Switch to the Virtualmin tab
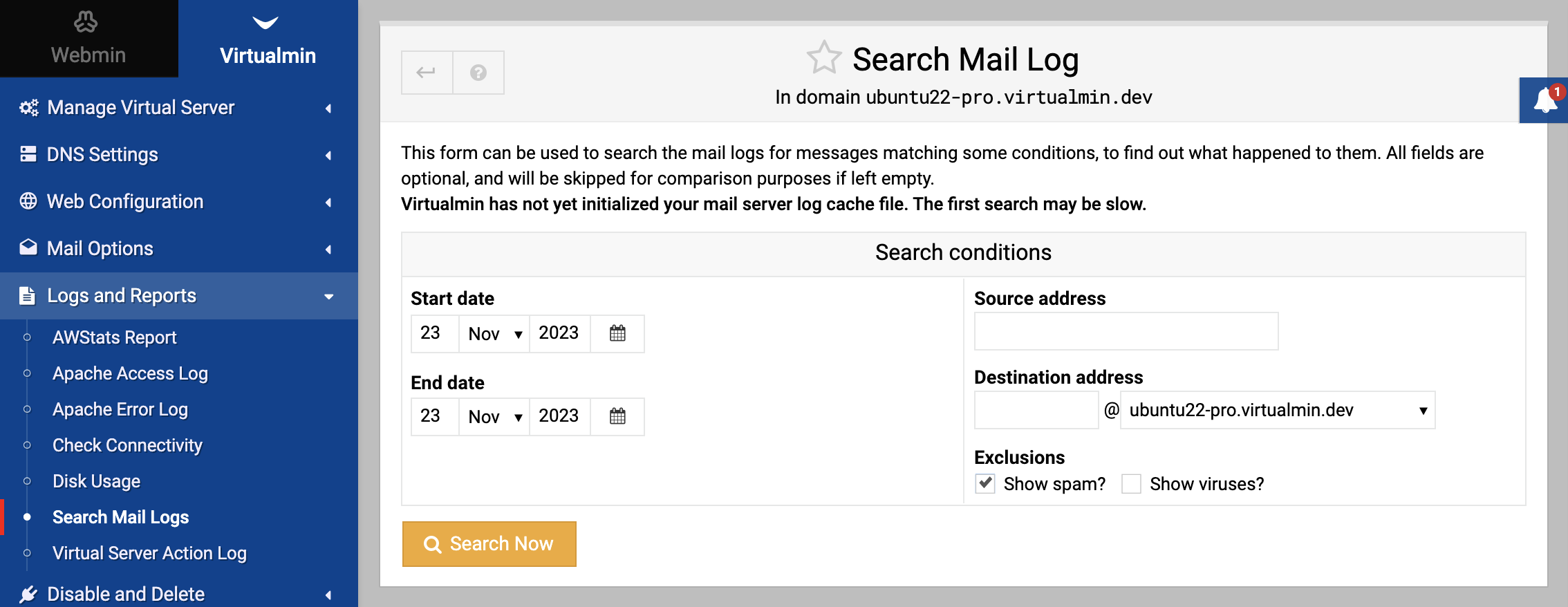Viewport: 1568px width, 607px height. click(x=268, y=39)
